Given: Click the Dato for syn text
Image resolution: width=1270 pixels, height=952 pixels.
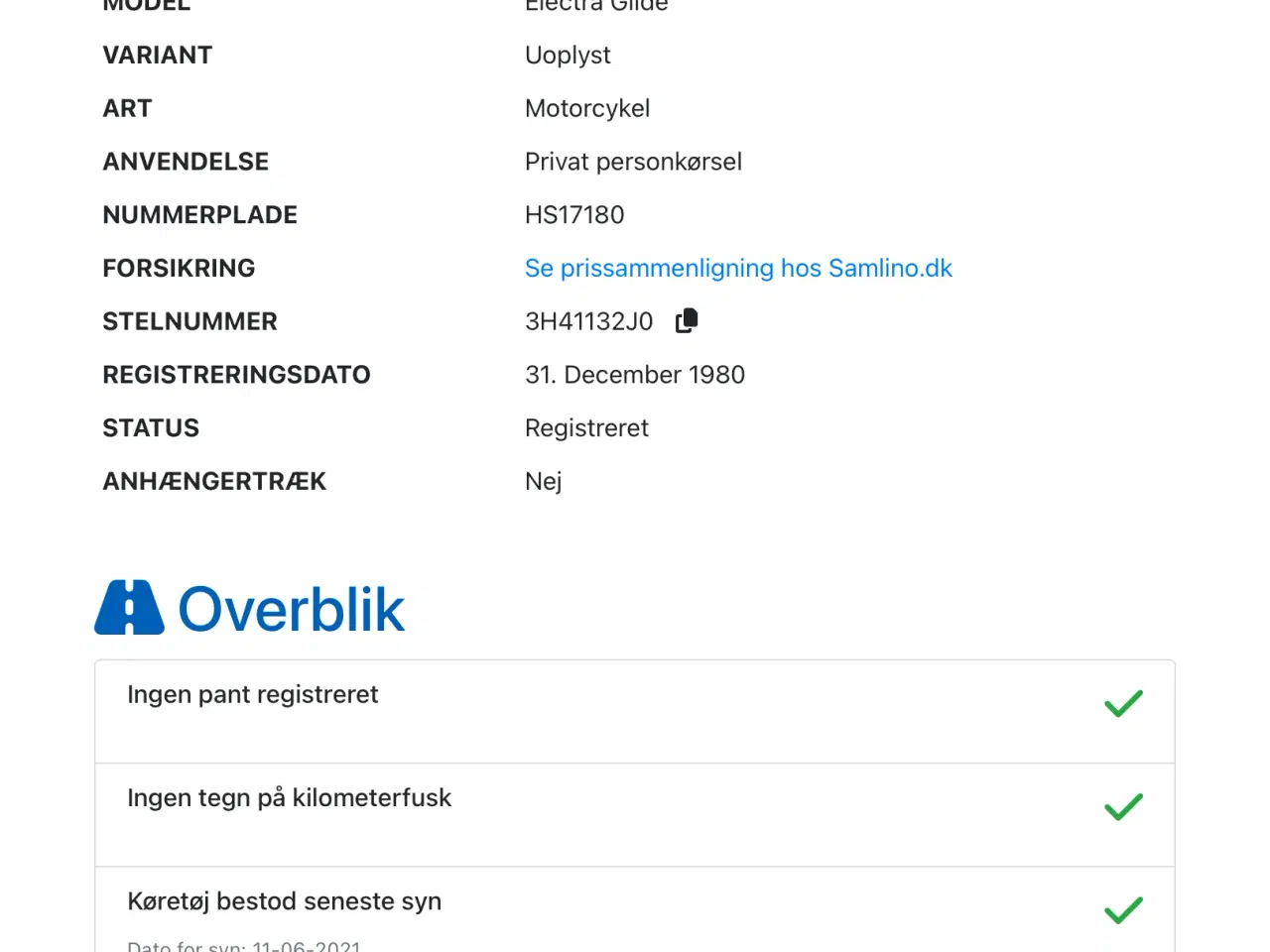Looking at the screenshot, I should [244, 945].
